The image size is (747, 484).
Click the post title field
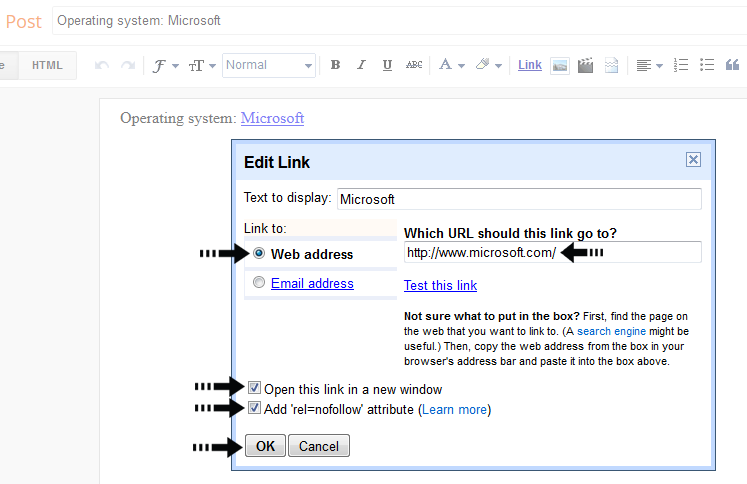pyautogui.click(x=399, y=20)
